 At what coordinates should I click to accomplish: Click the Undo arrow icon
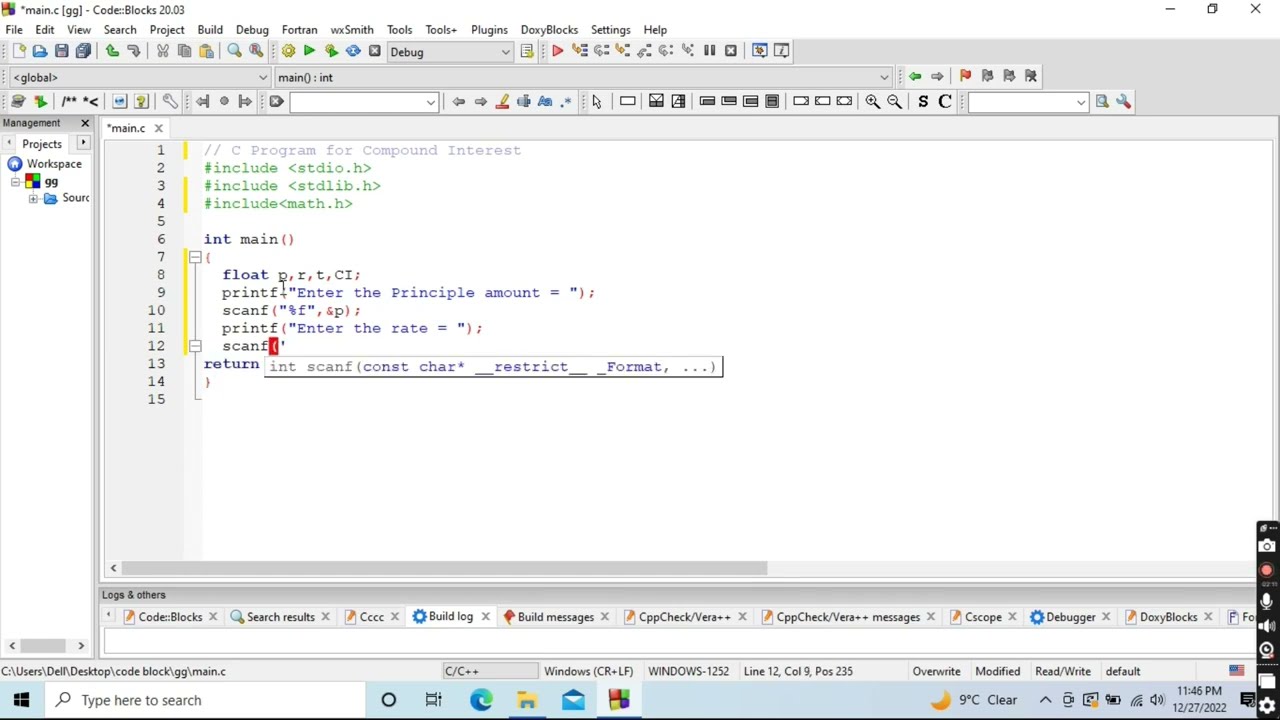(112, 51)
